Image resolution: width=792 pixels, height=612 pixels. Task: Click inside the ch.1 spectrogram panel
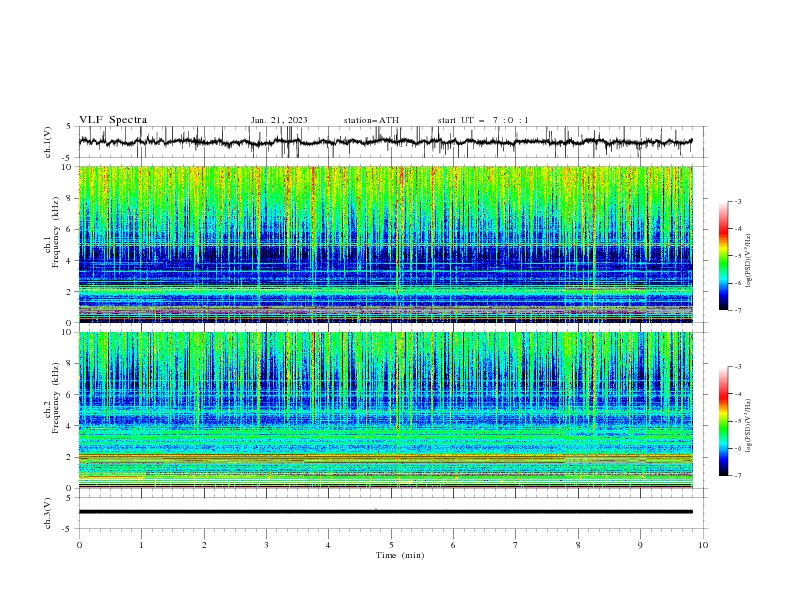pyautogui.click(x=385, y=244)
